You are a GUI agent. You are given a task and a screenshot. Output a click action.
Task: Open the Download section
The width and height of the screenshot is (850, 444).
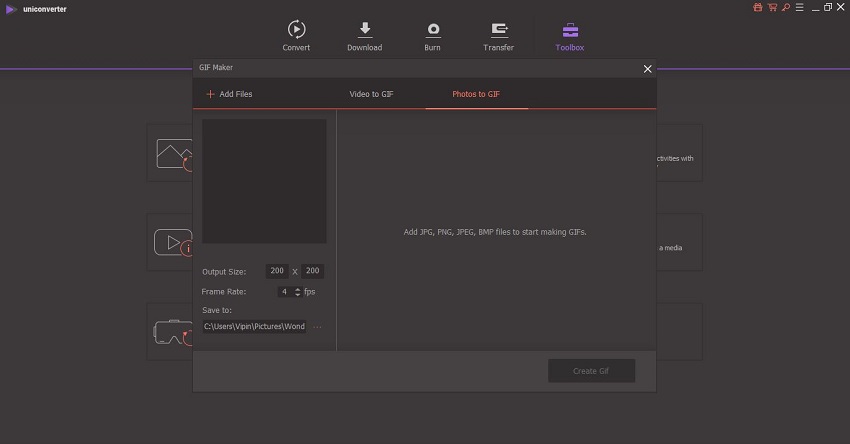tap(364, 35)
